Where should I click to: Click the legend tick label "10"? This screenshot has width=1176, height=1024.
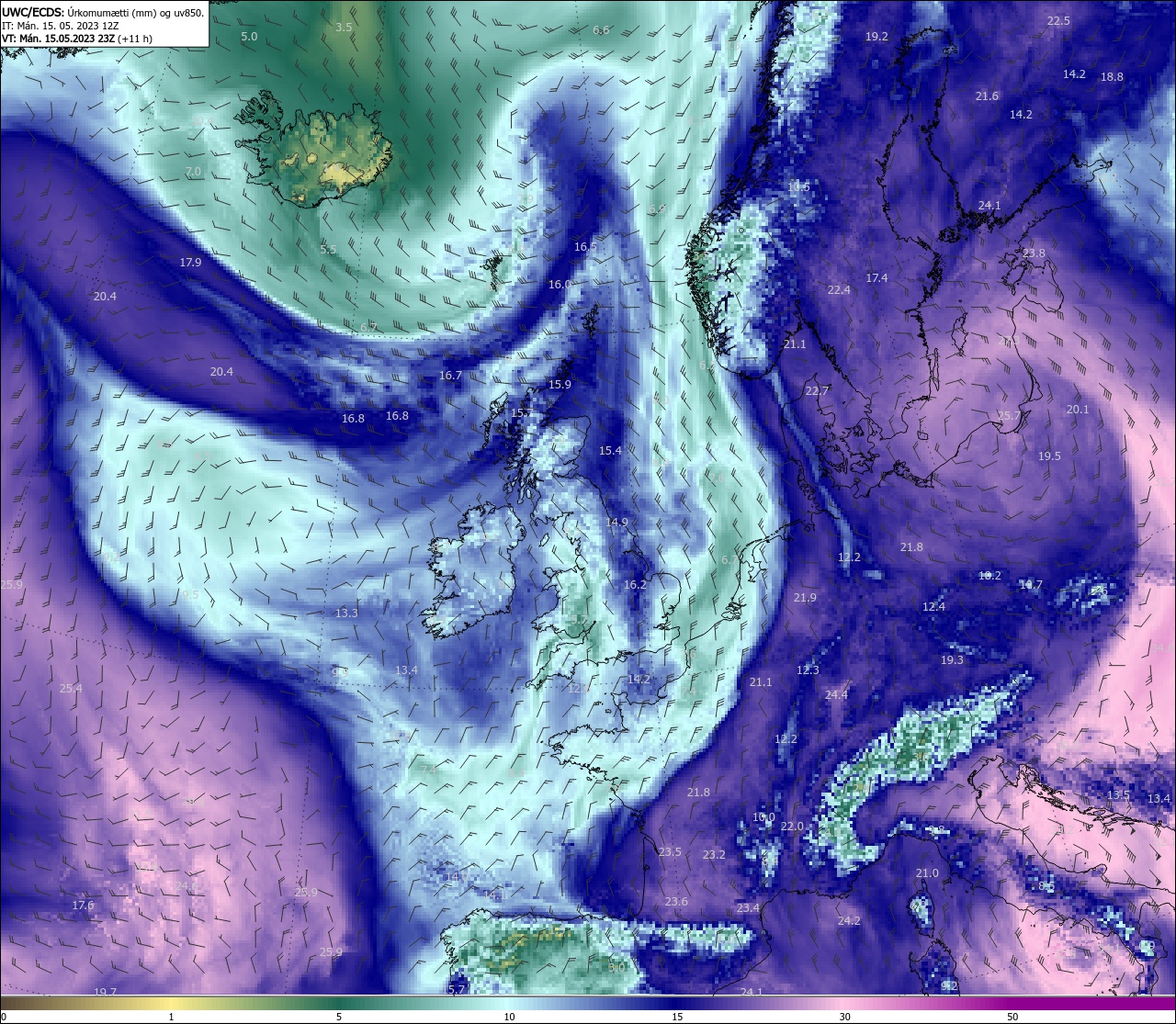pyautogui.click(x=508, y=1017)
